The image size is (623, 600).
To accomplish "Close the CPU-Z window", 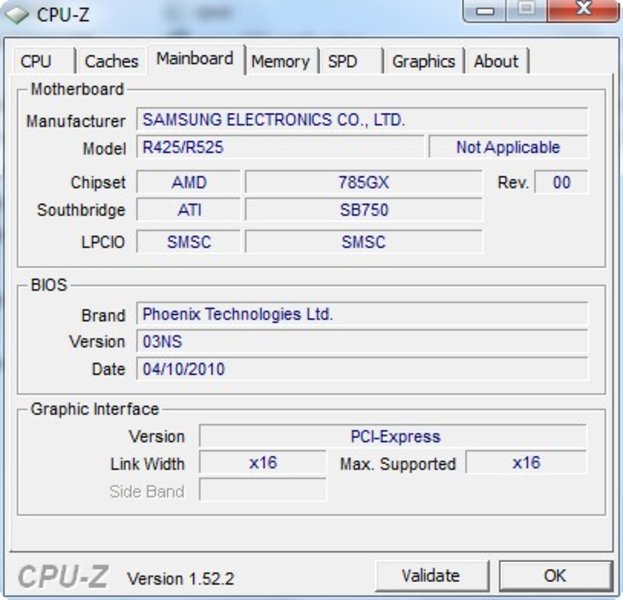I will pos(583,10).
